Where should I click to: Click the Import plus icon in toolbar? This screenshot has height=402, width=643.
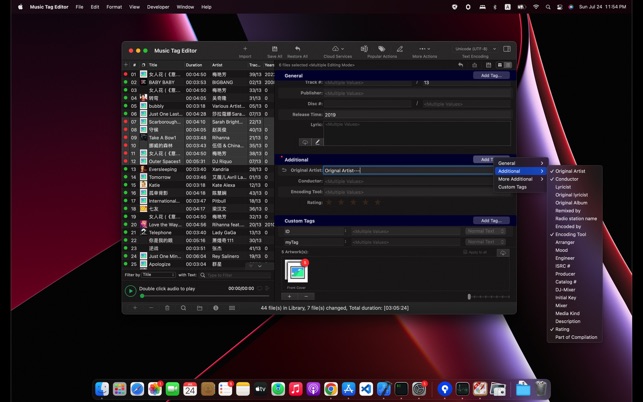[x=245, y=49]
